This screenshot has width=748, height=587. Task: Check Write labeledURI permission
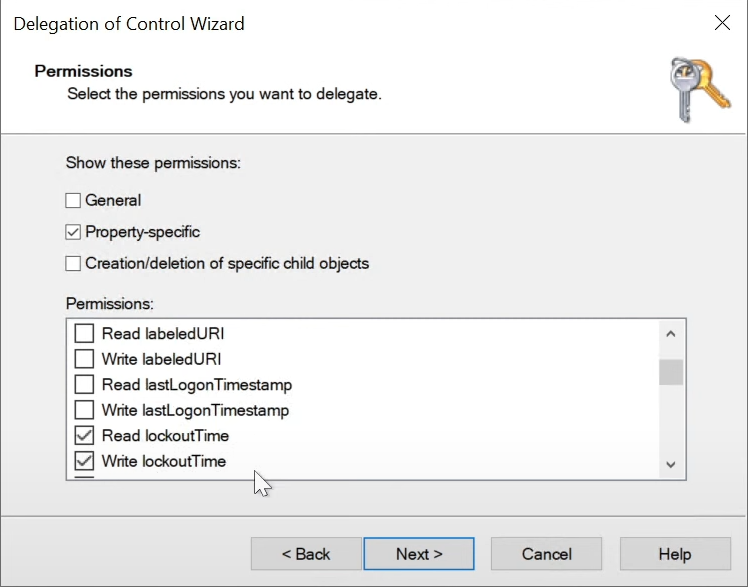click(x=84, y=359)
